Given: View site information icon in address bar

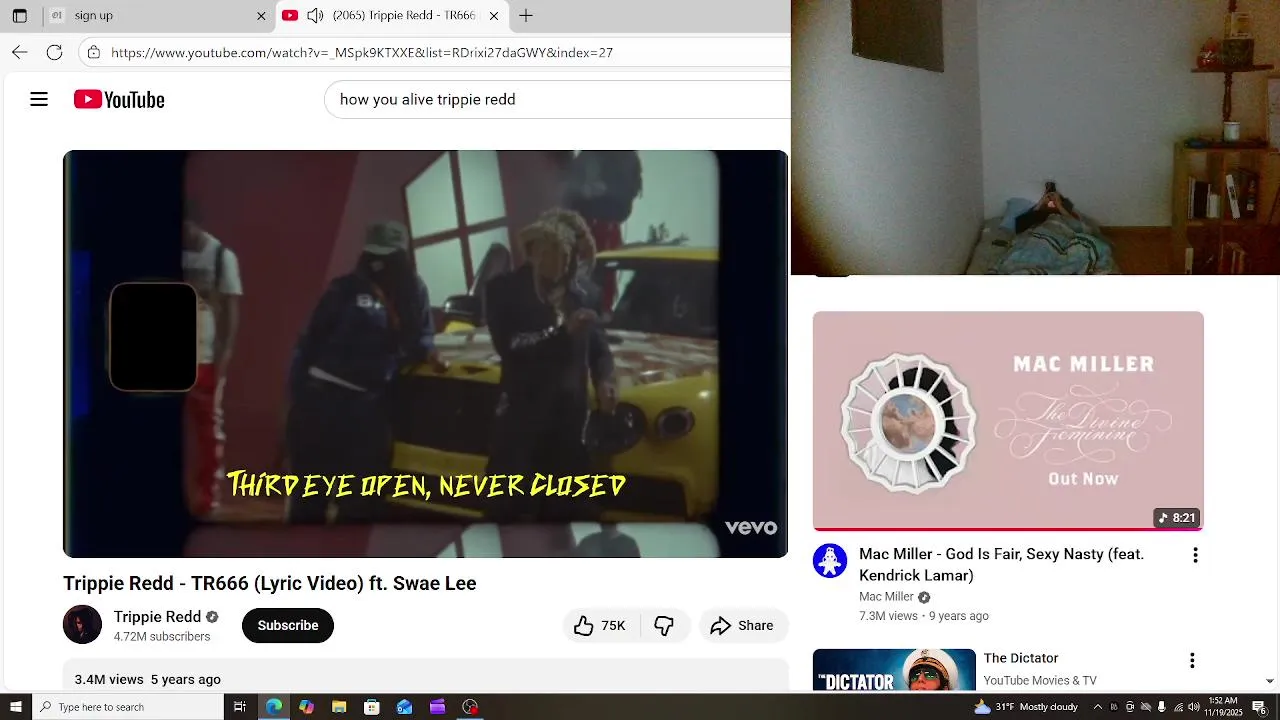Looking at the screenshot, I should coord(93,52).
